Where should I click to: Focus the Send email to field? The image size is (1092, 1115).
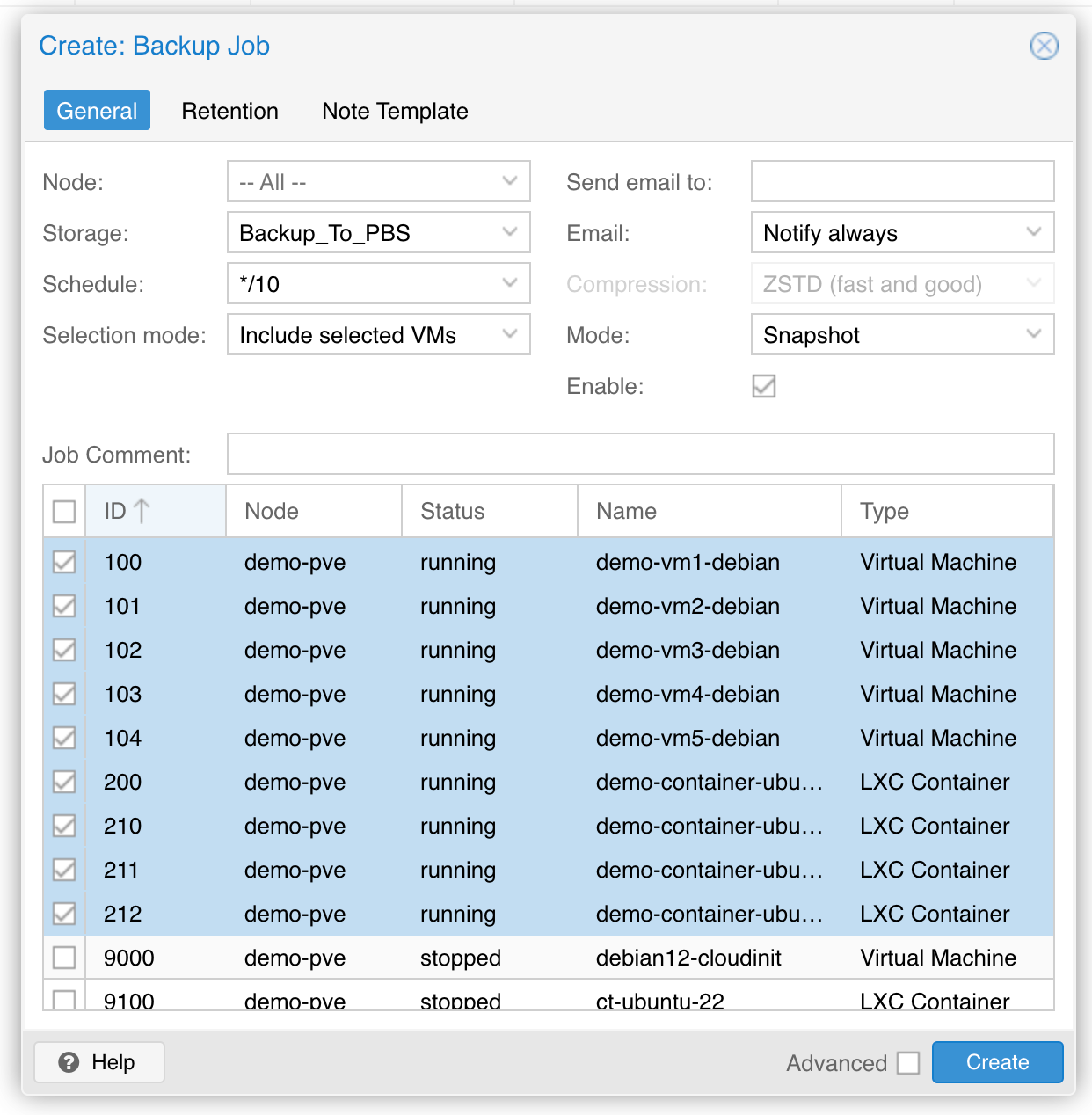click(x=902, y=181)
